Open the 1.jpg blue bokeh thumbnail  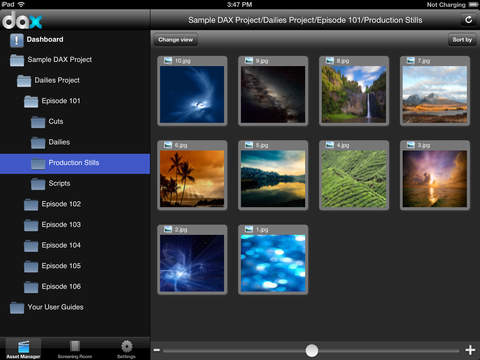click(273, 263)
